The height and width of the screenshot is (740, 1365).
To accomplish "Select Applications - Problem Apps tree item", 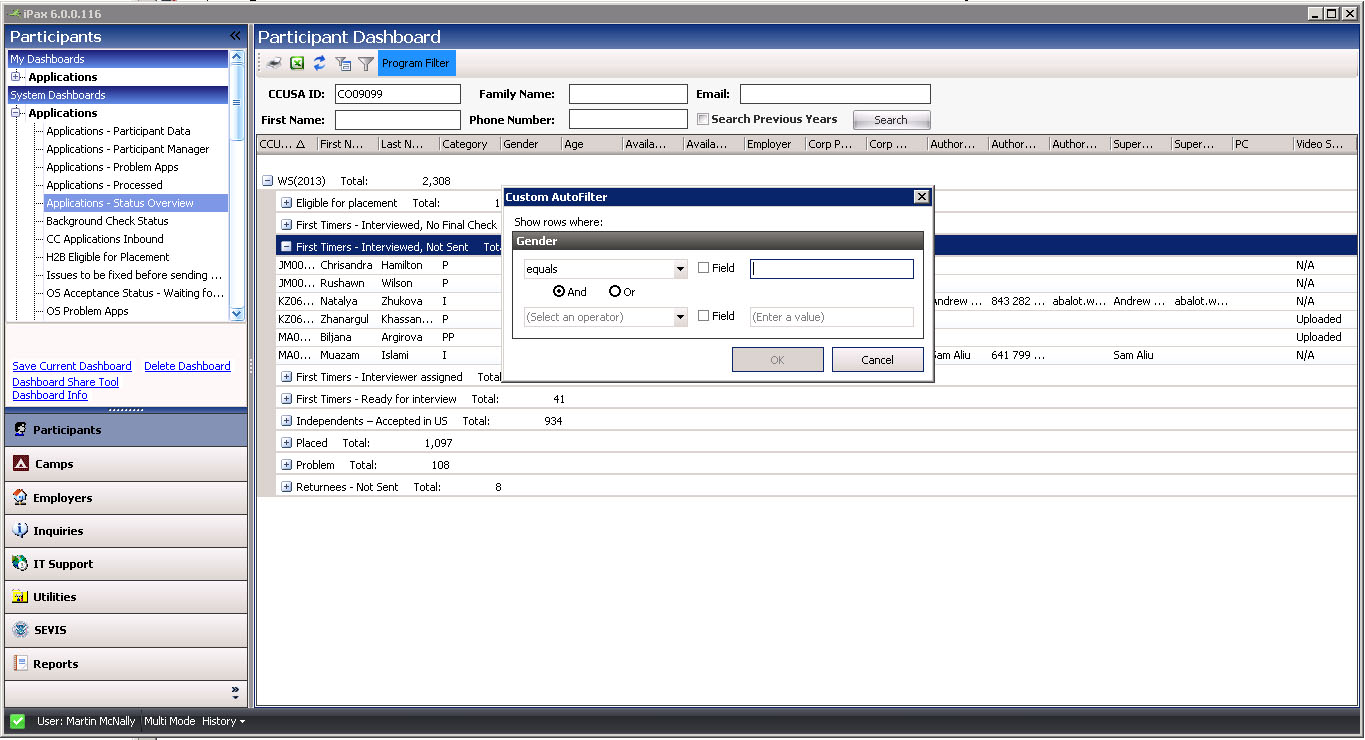I will coord(112,167).
